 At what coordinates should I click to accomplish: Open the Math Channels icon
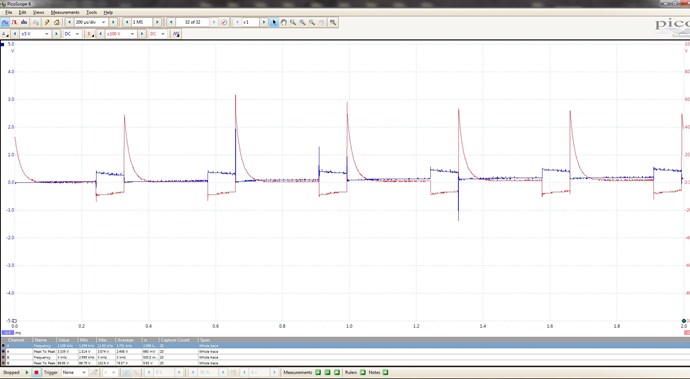point(176,34)
